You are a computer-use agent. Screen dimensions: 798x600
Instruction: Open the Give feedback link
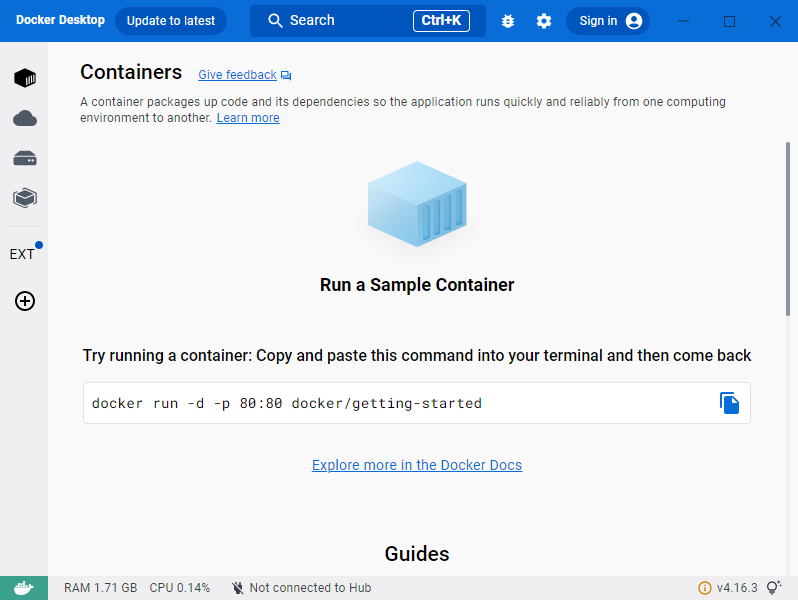click(237, 75)
